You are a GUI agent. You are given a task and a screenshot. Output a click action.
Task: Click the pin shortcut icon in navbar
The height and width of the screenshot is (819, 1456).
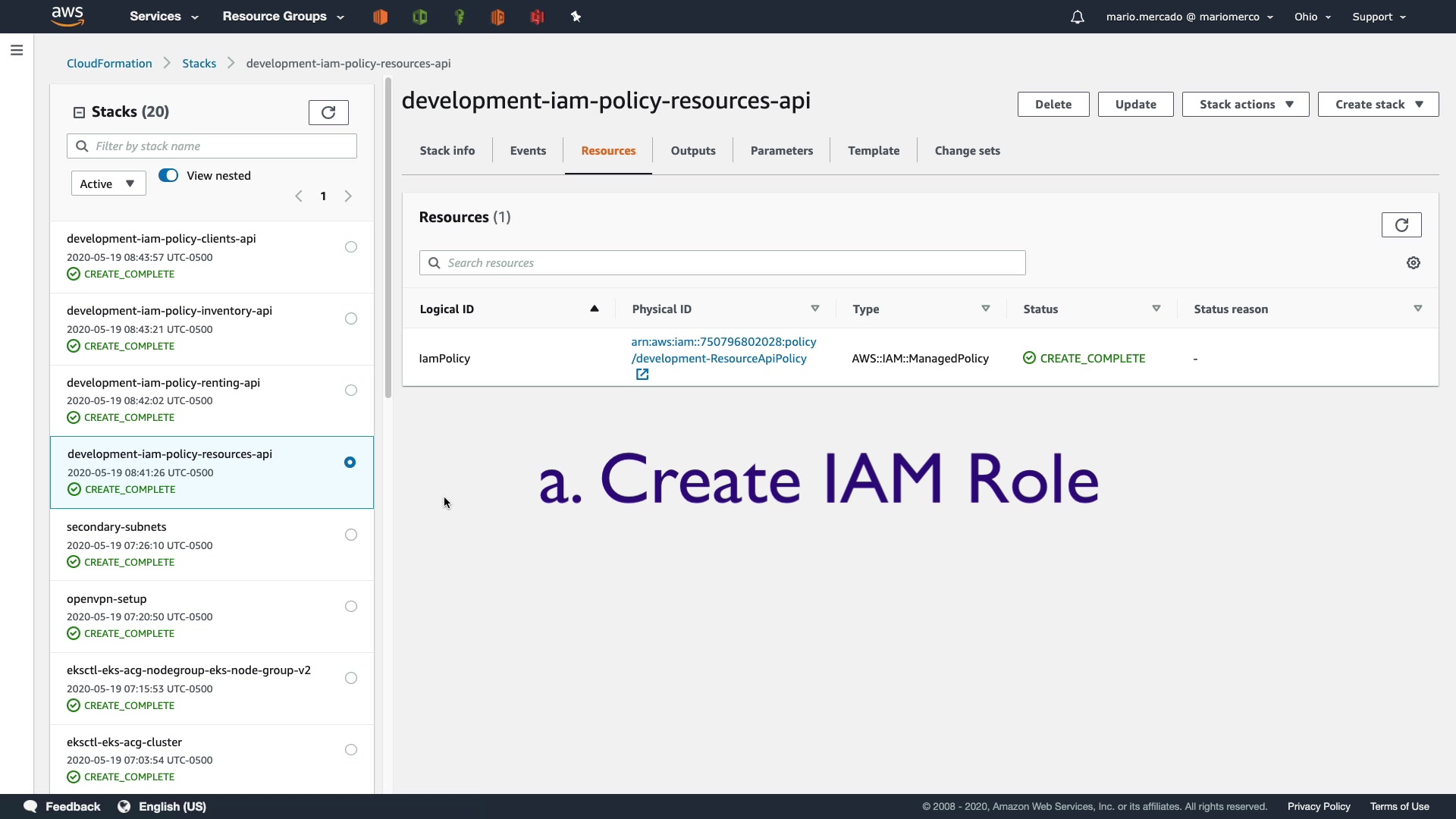coord(576,17)
